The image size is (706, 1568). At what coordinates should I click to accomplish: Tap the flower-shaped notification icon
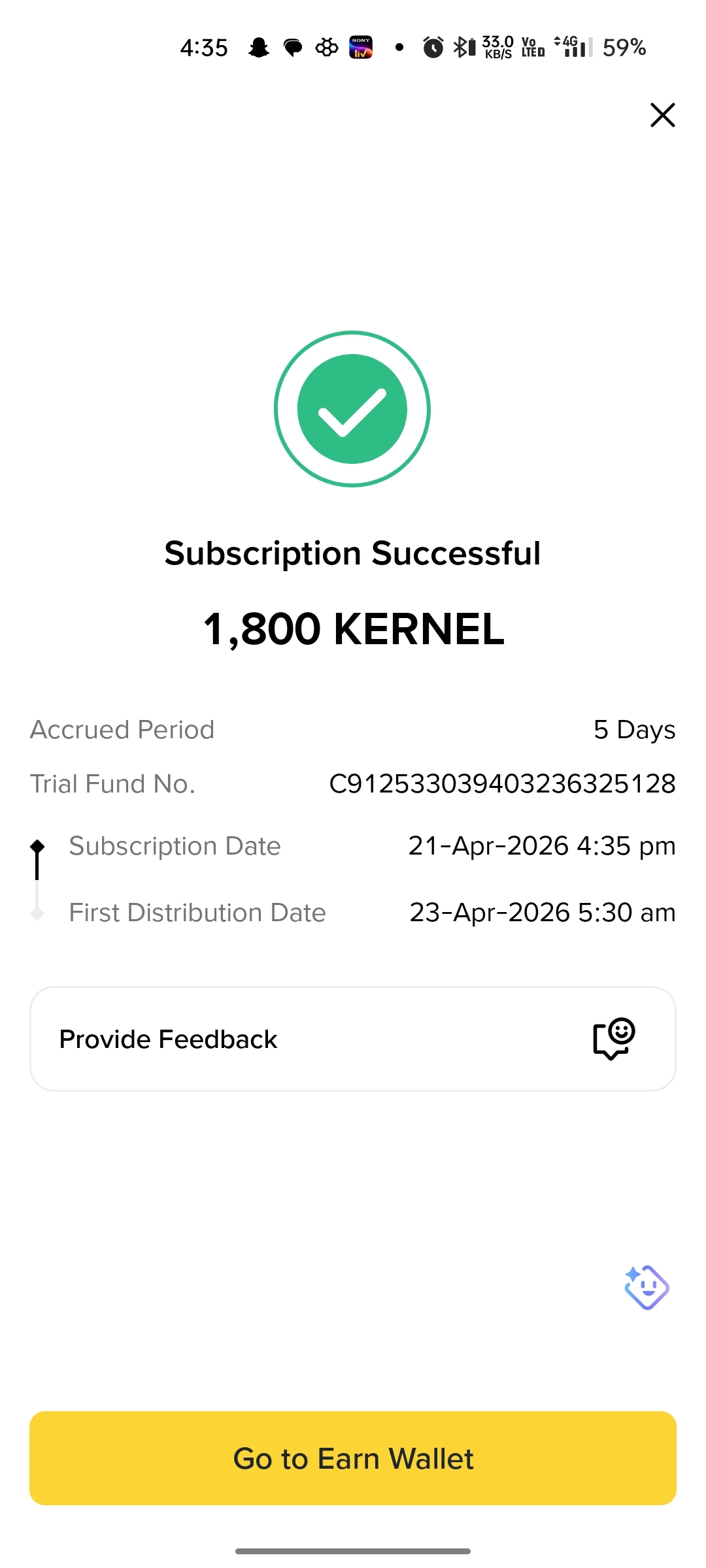(x=327, y=48)
